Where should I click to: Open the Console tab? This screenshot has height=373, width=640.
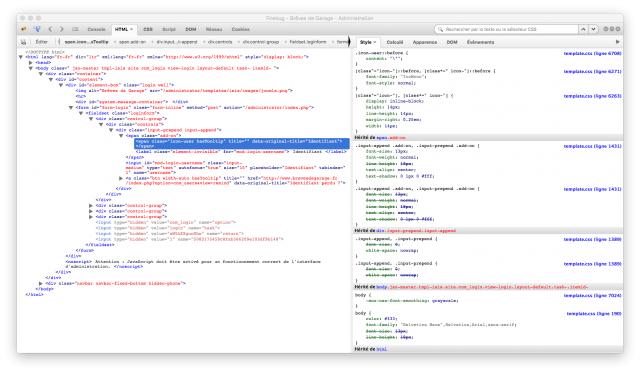[x=96, y=29]
